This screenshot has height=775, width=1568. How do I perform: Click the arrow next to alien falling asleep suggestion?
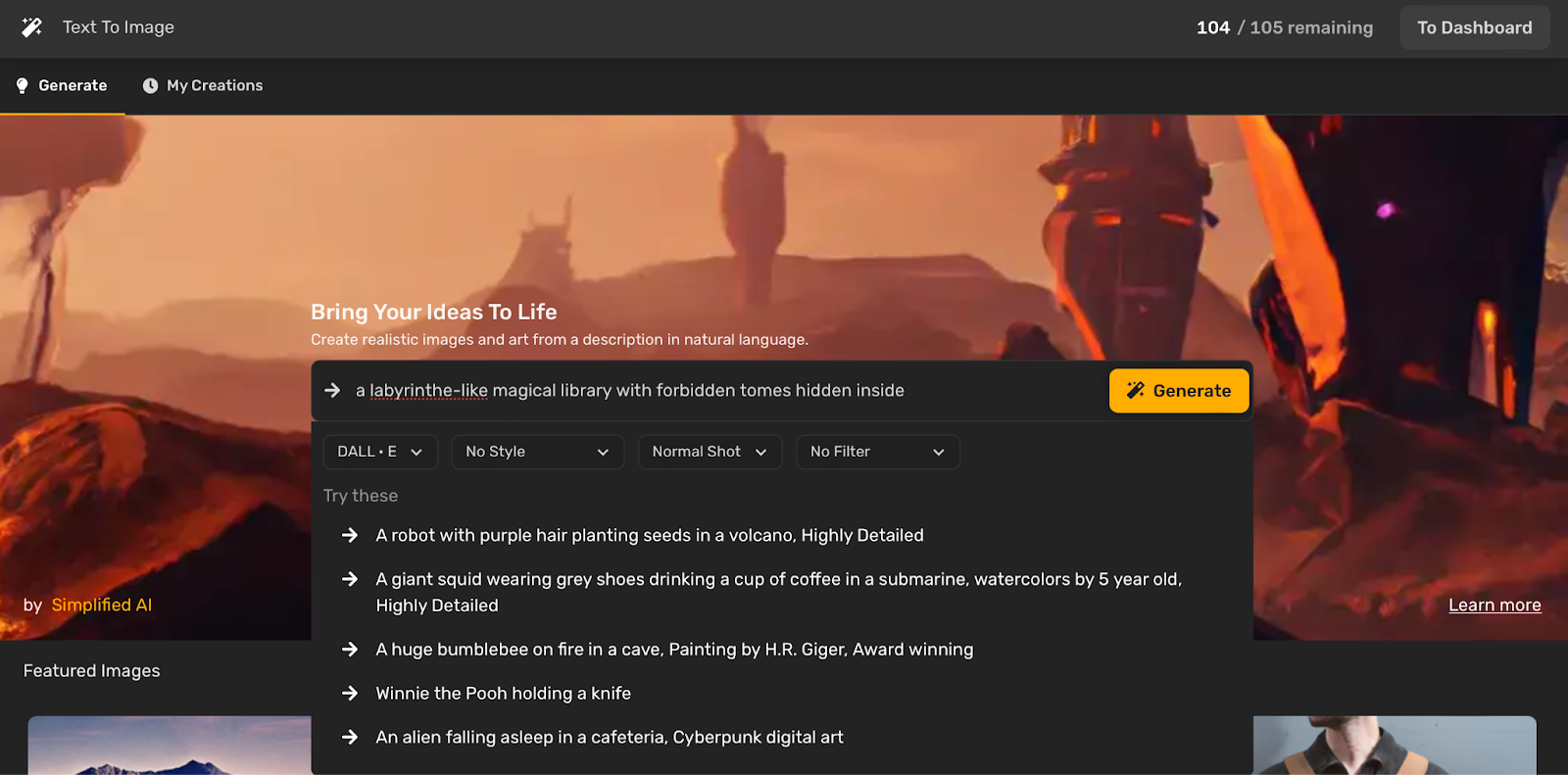350,737
